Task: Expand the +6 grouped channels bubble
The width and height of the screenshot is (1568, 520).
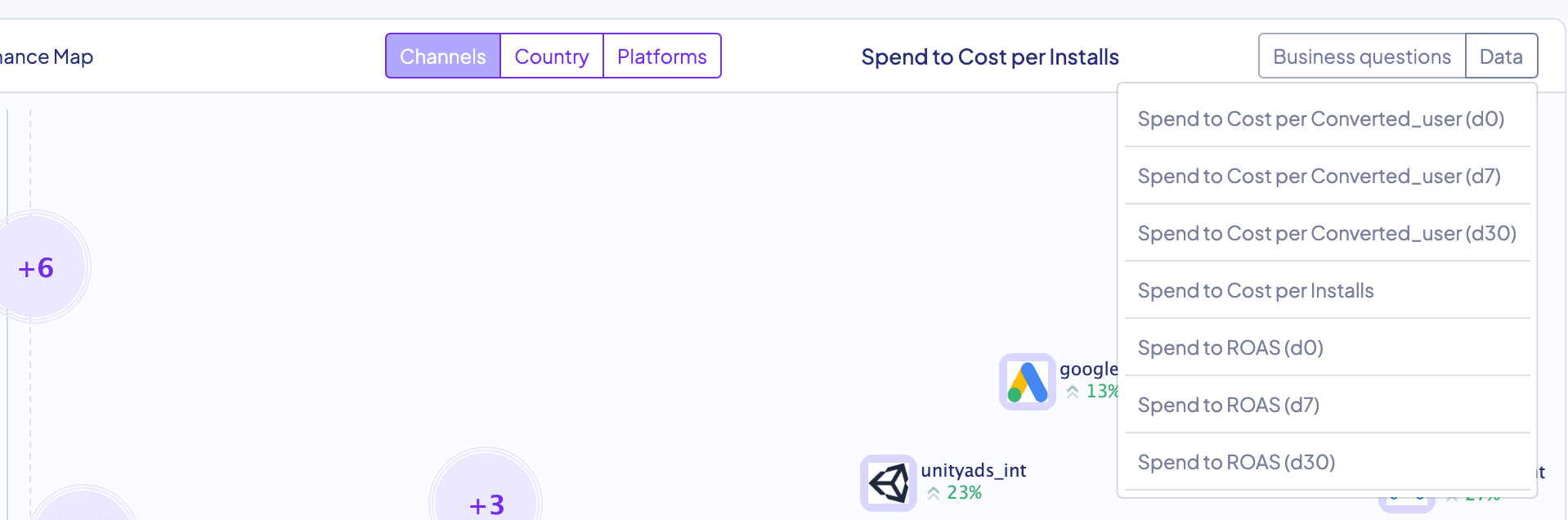Action: tap(36, 267)
